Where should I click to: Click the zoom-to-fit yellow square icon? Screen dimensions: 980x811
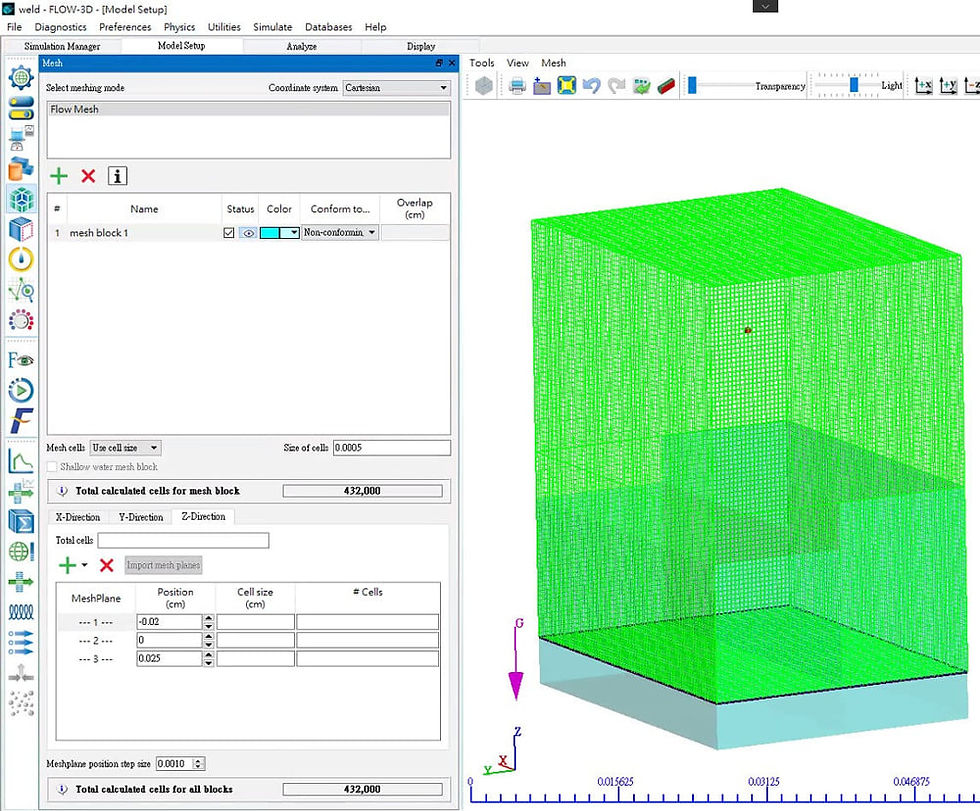coord(567,86)
